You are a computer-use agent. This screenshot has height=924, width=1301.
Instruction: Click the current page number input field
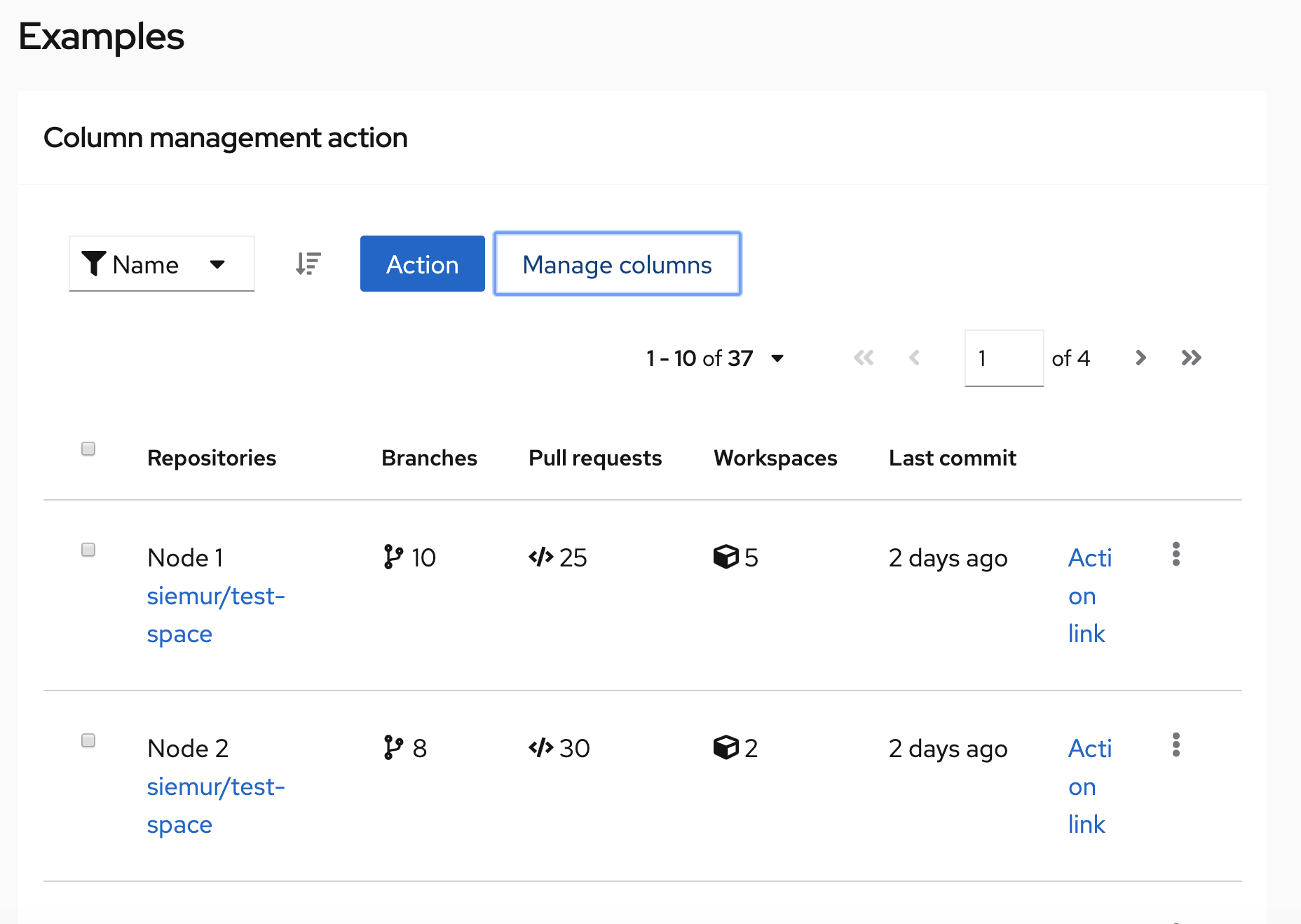click(x=1003, y=358)
